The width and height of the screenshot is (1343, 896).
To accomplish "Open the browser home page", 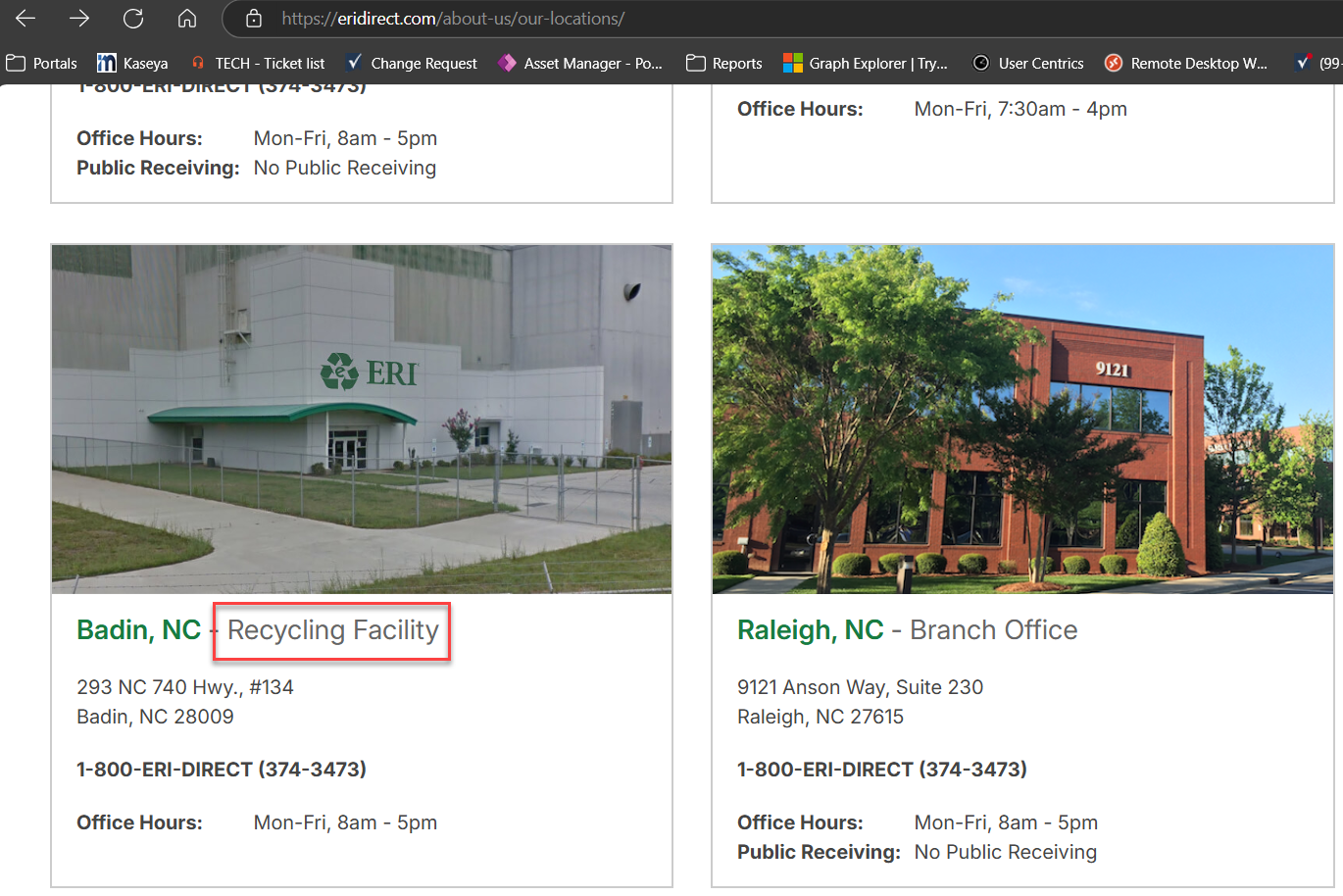I will click(x=187, y=19).
